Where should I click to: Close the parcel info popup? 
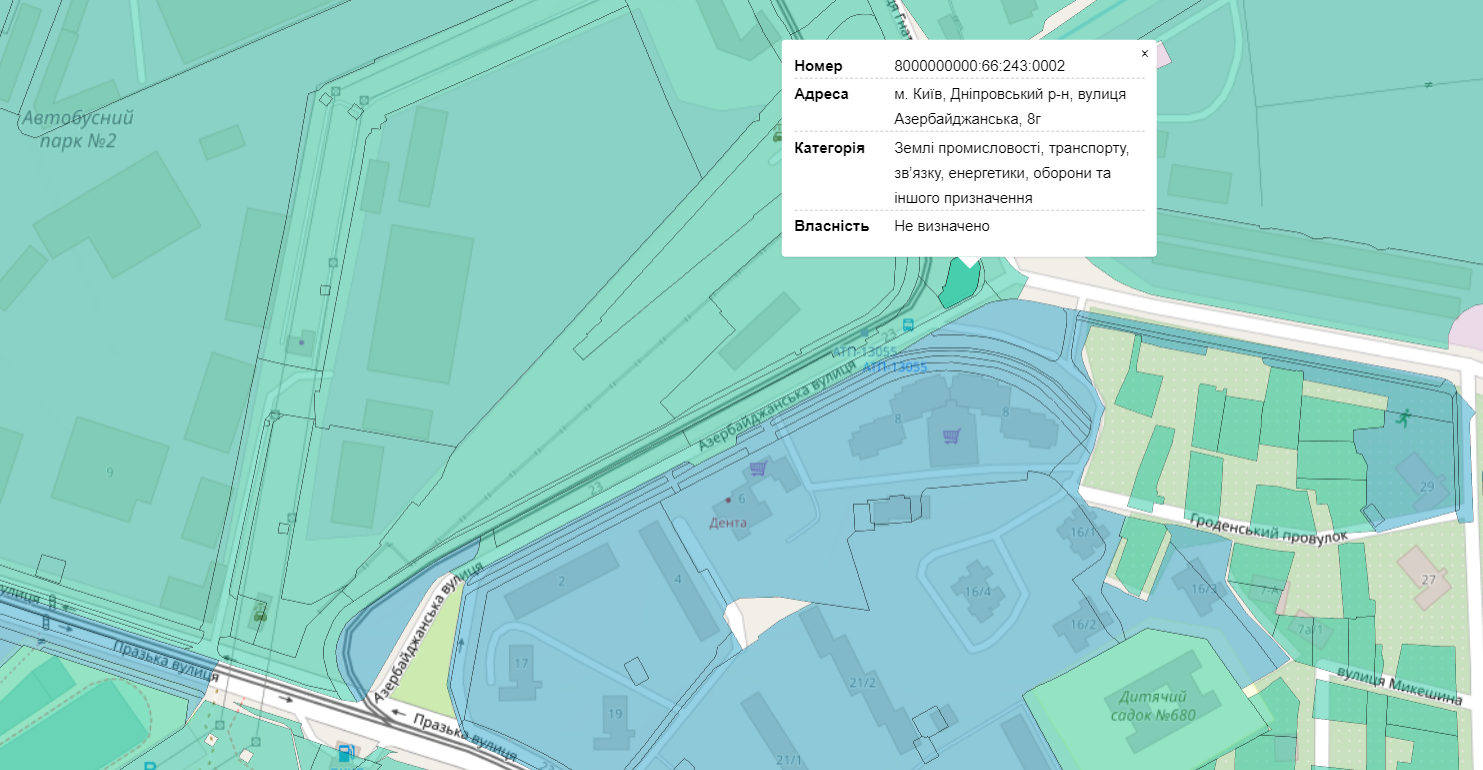point(1144,54)
